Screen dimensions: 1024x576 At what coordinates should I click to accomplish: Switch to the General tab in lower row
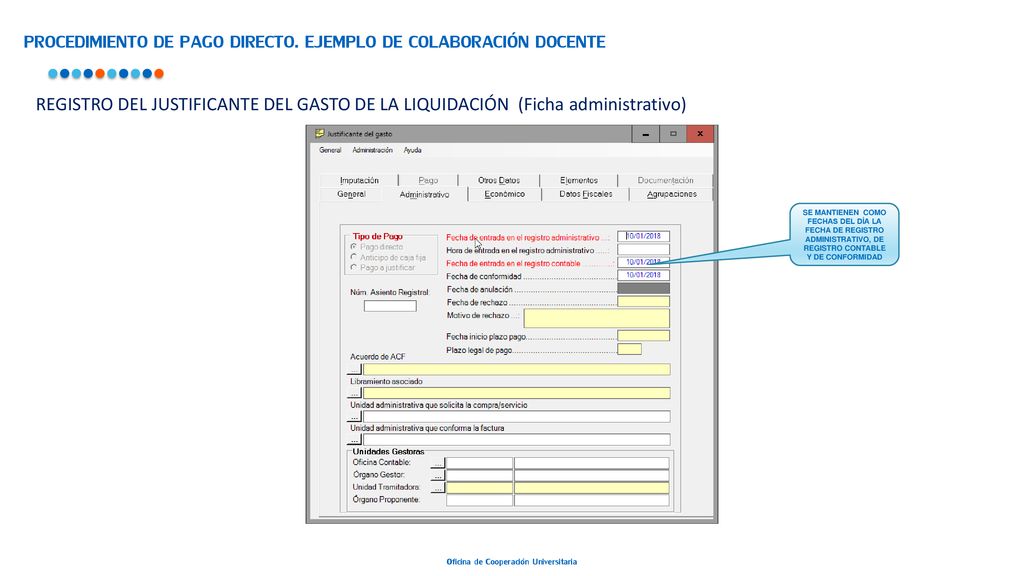point(351,194)
